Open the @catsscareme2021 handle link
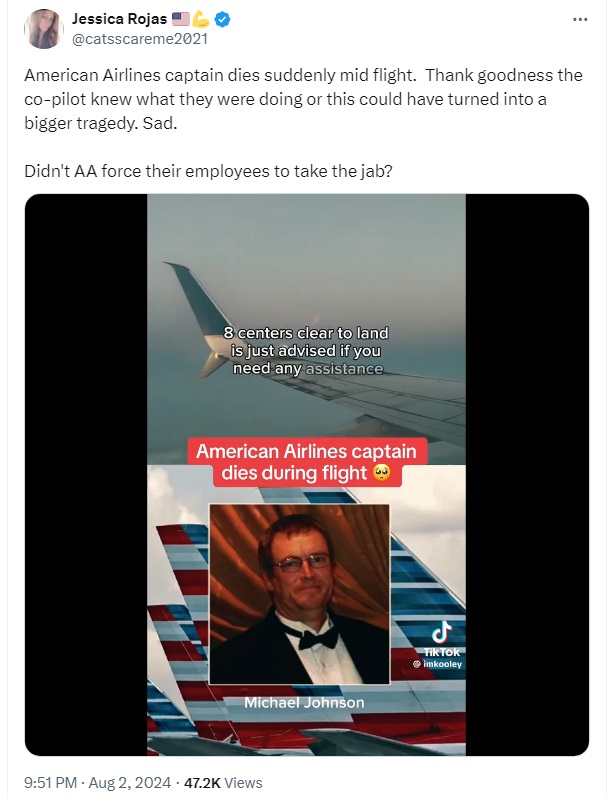This screenshot has width=612, height=802. pyautogui.click(x=140, y=39)
